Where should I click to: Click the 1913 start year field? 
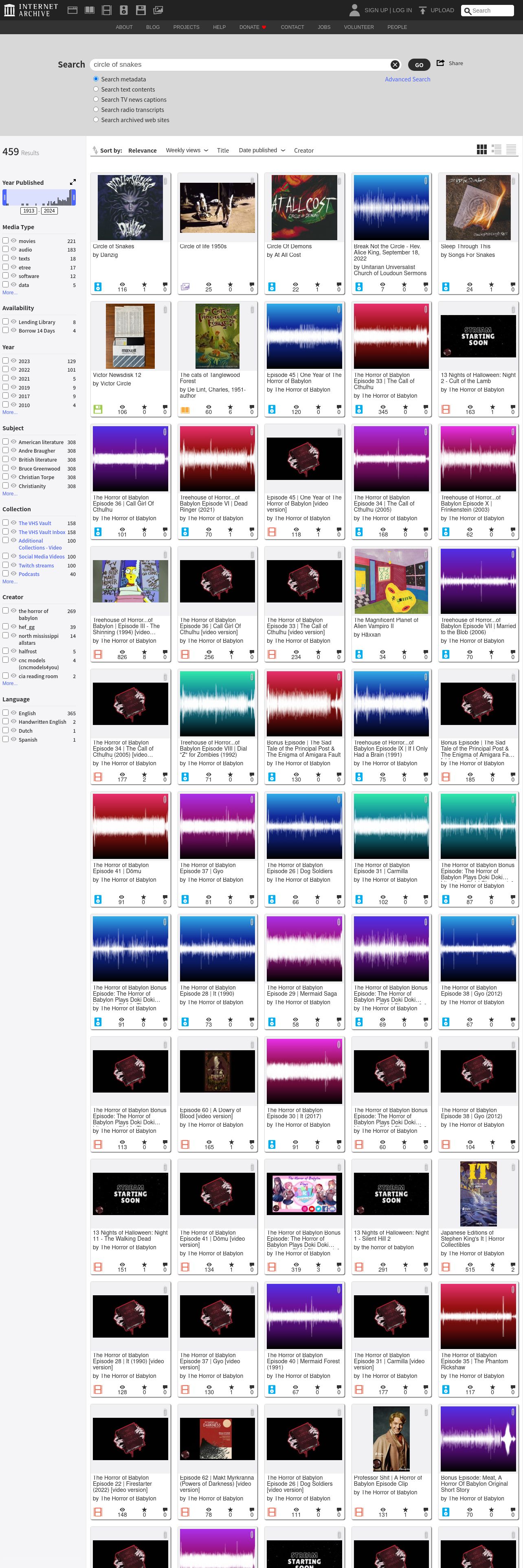tap(29, 210)
